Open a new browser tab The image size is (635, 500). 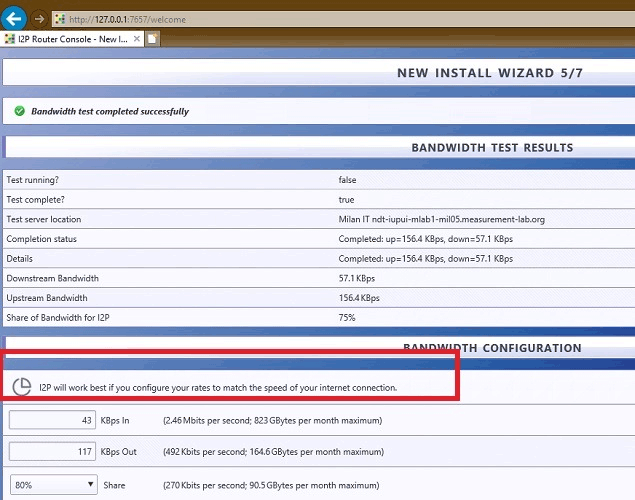(152, 39)
